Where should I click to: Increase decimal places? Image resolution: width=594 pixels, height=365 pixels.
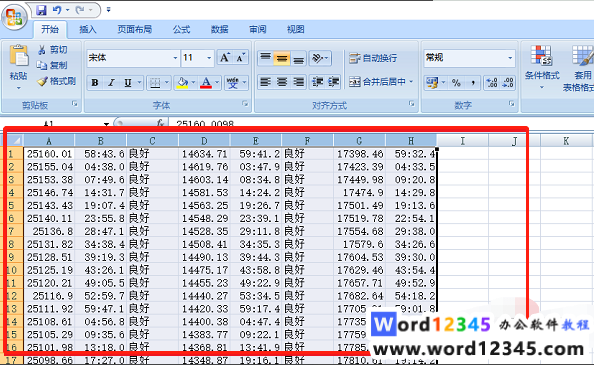(x=492, y=83)
